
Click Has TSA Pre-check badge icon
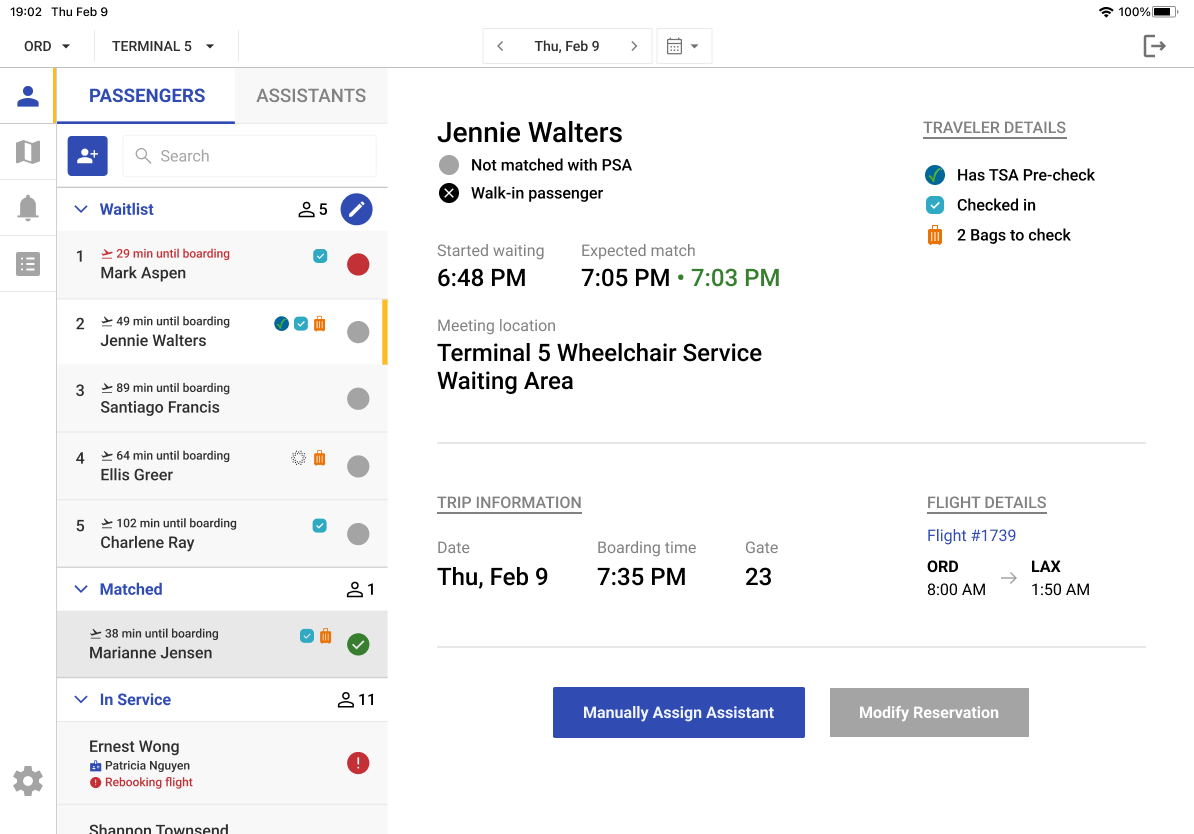[x=935, y=175]
